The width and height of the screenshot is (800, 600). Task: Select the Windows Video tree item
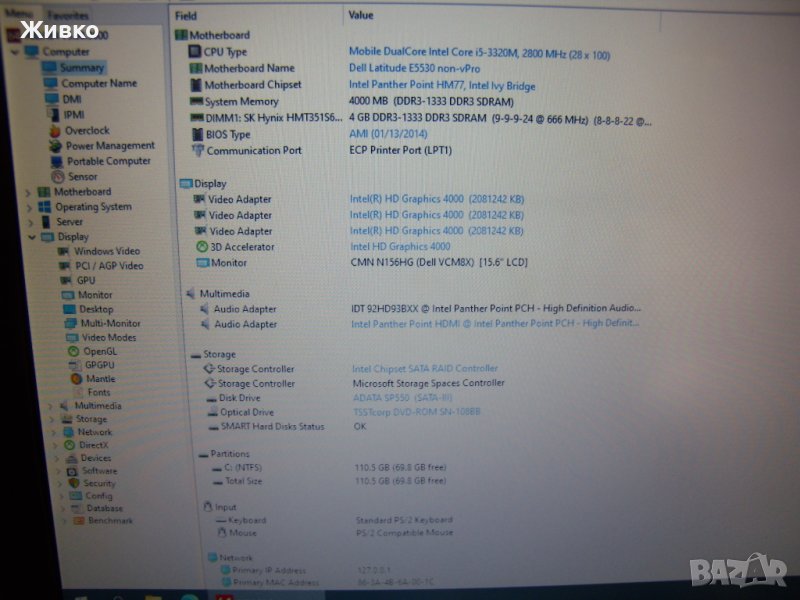(x=106, y=251)
